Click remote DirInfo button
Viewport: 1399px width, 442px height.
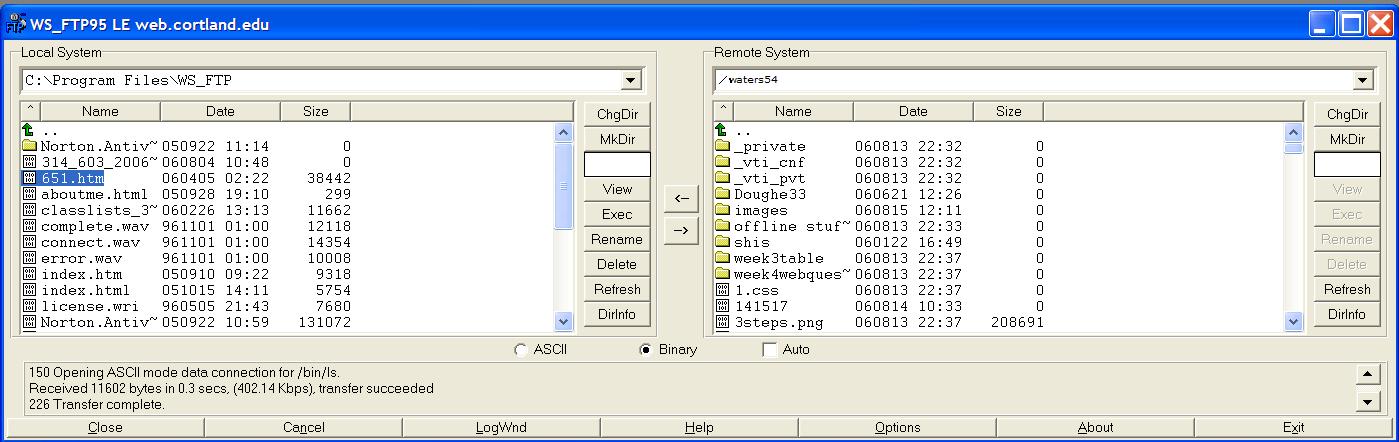click(x=1347, y=314)
